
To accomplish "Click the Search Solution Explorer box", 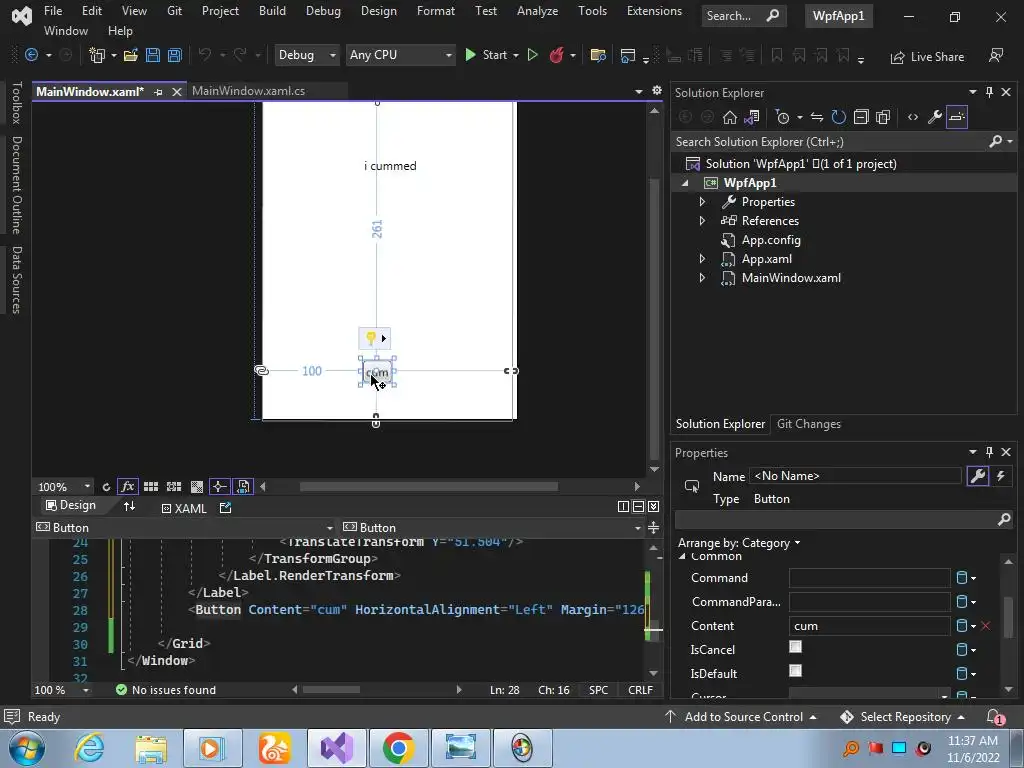I will tap(829, 142).
